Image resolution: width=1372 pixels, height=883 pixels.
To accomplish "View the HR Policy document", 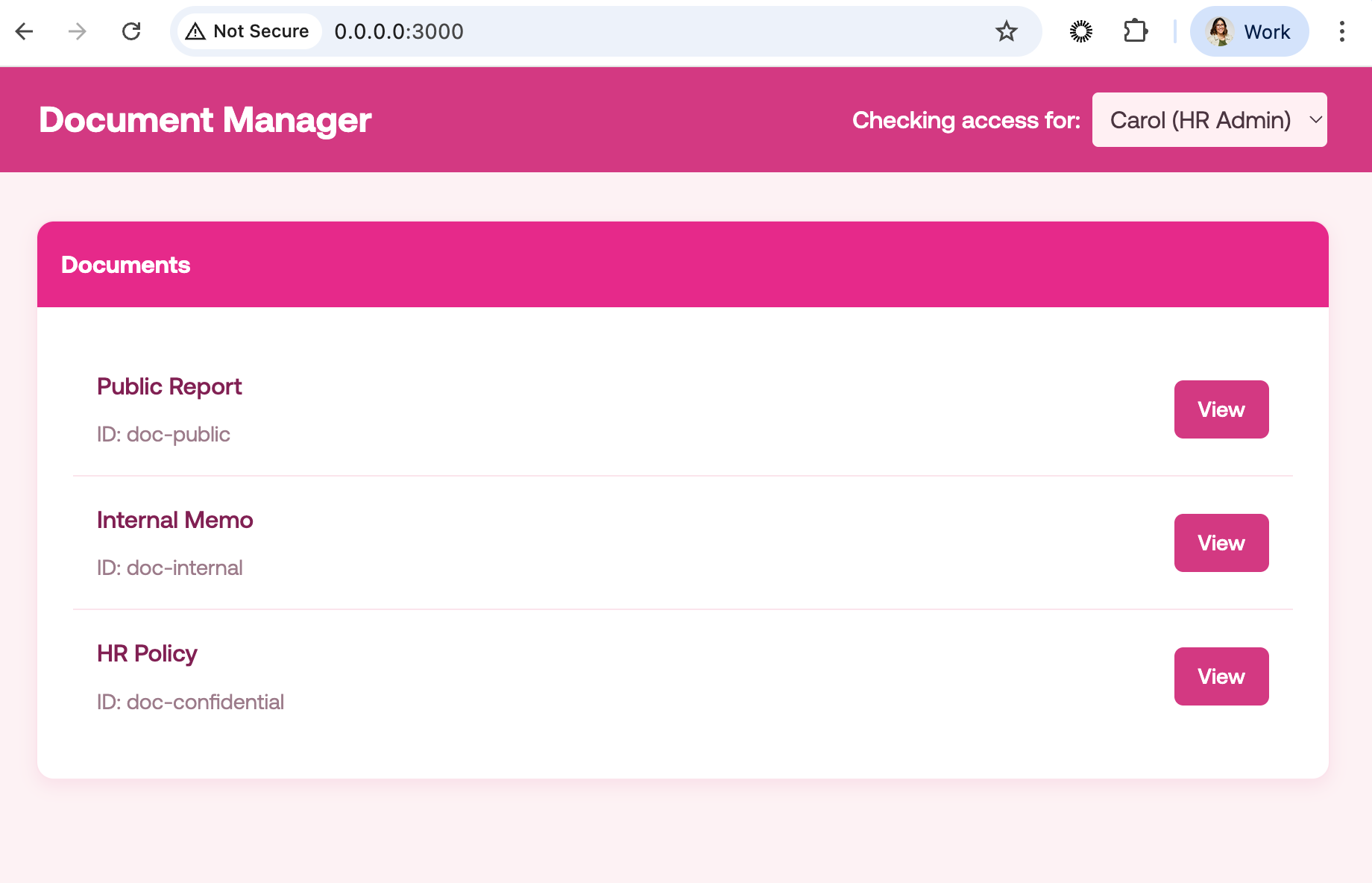I will [1221, 676].
